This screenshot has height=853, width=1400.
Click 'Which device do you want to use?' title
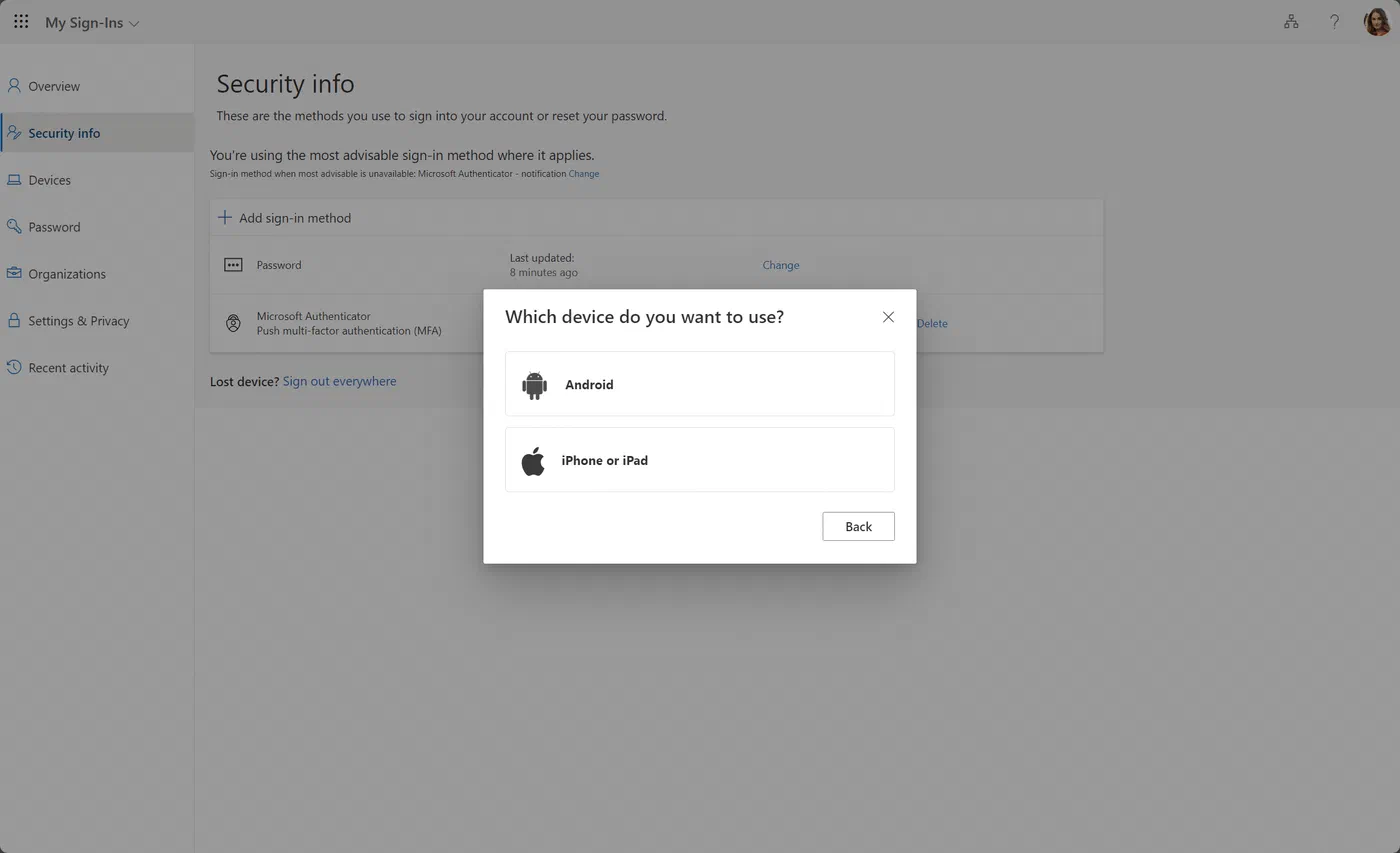644,317
